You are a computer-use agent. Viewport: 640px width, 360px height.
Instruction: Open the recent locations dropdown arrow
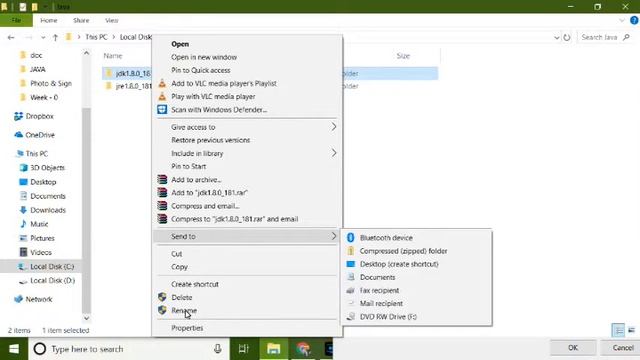coord(43,37)
